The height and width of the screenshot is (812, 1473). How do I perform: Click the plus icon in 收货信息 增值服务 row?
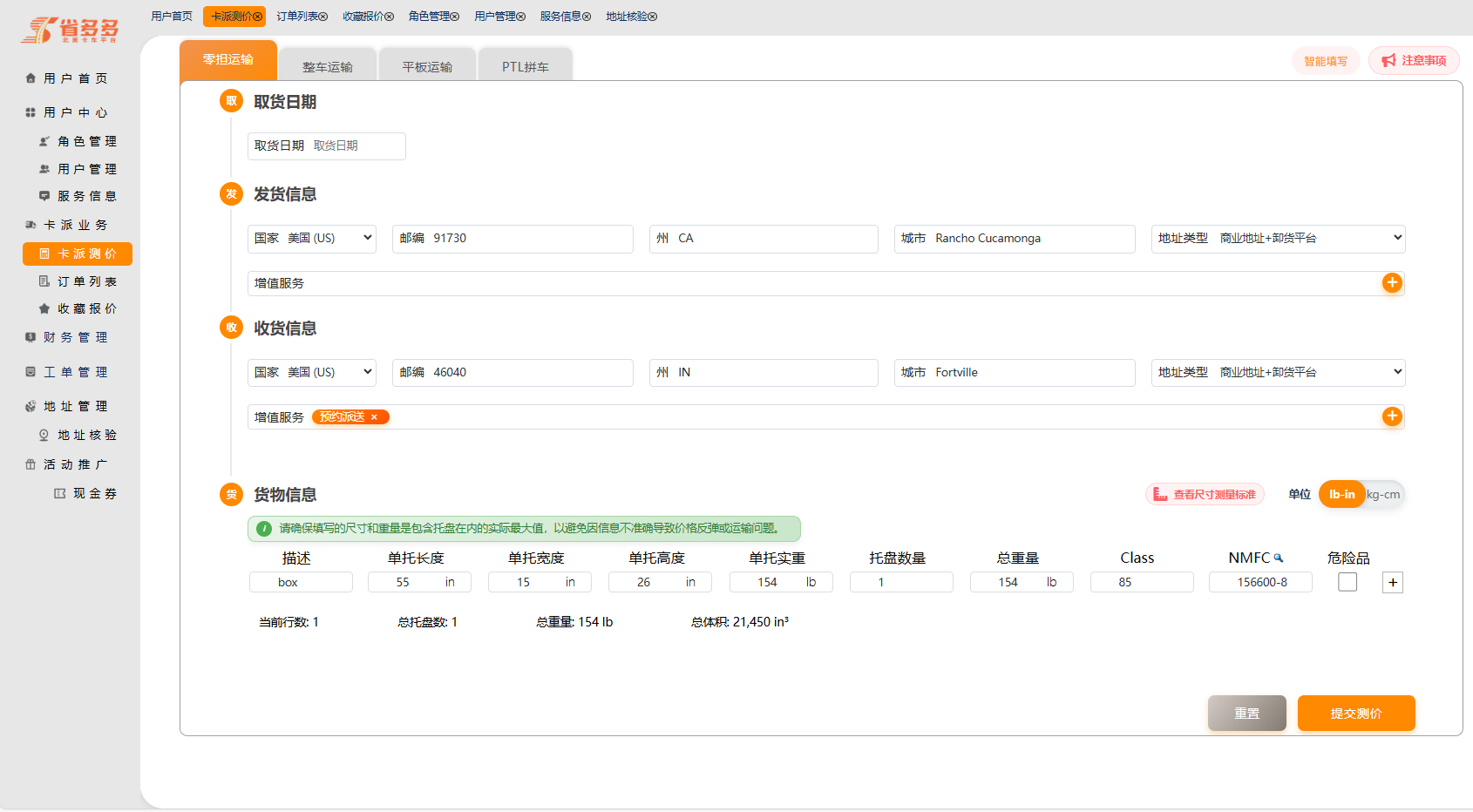[x=1392, y=416]
